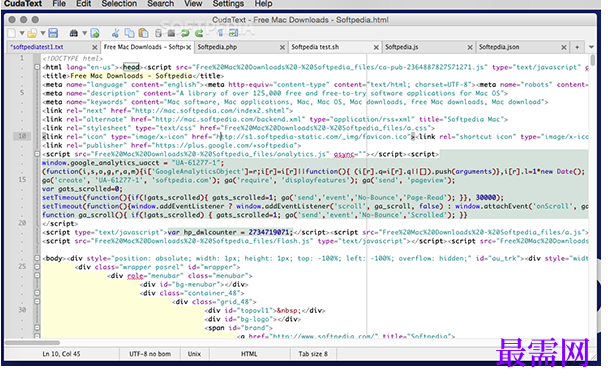Open the Settings menu
608x384 pixels.
(x=228, y=4)
